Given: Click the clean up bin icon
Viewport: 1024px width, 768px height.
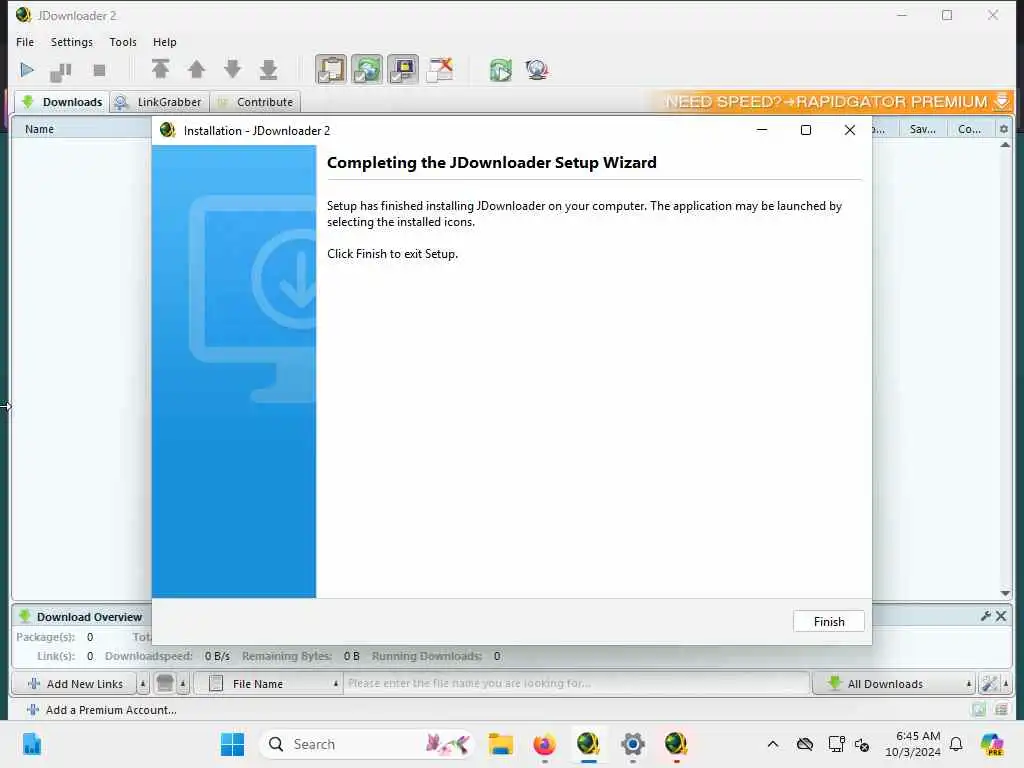Looking at the screenshot, I should (x=165, y=684).
